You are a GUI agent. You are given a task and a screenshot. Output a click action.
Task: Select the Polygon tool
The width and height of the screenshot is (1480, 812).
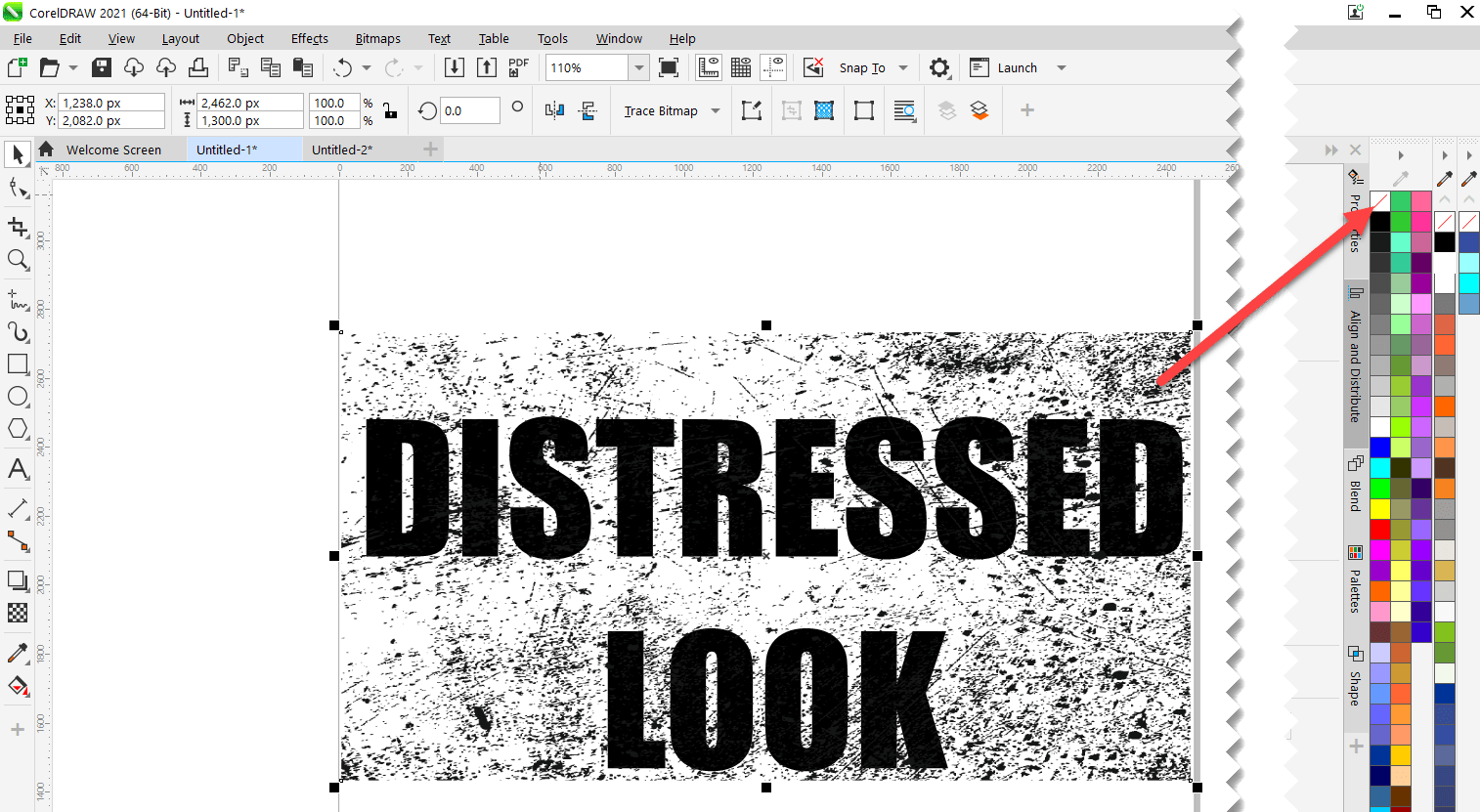18,429
